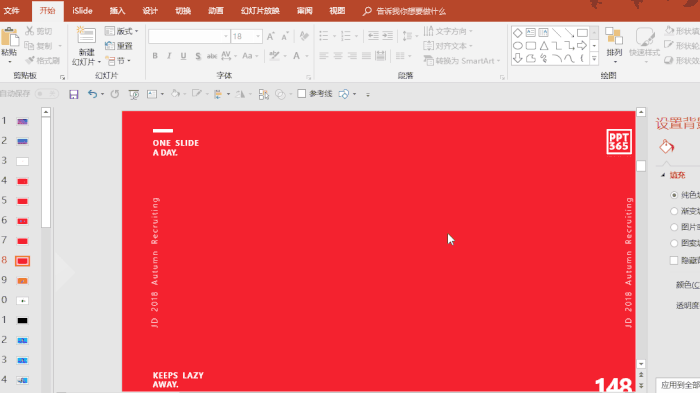Apply strikethrough (abc) formatting
Image resolution: width=700 pixels, height=393 pixels.
pyautogui.click(x=212, y=56)
